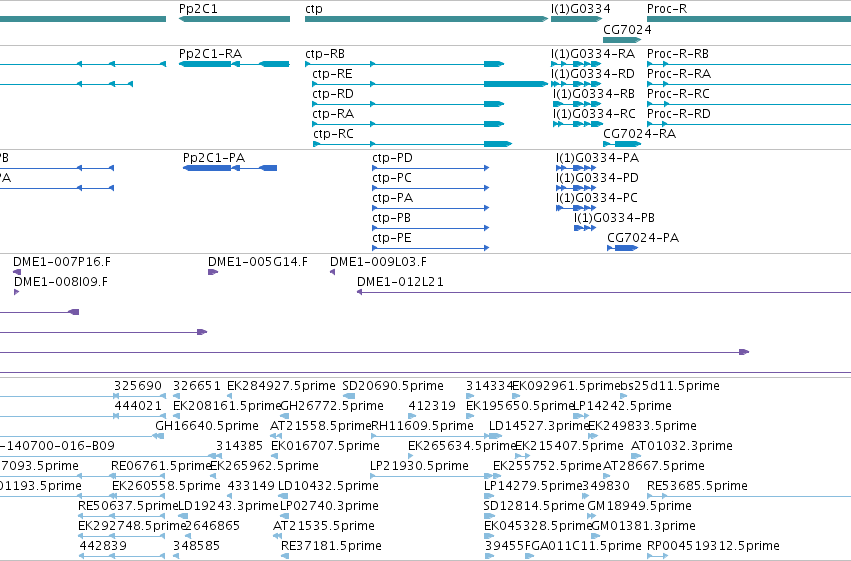Select the Proc-R-RA transcript

(x=749, y=84)
